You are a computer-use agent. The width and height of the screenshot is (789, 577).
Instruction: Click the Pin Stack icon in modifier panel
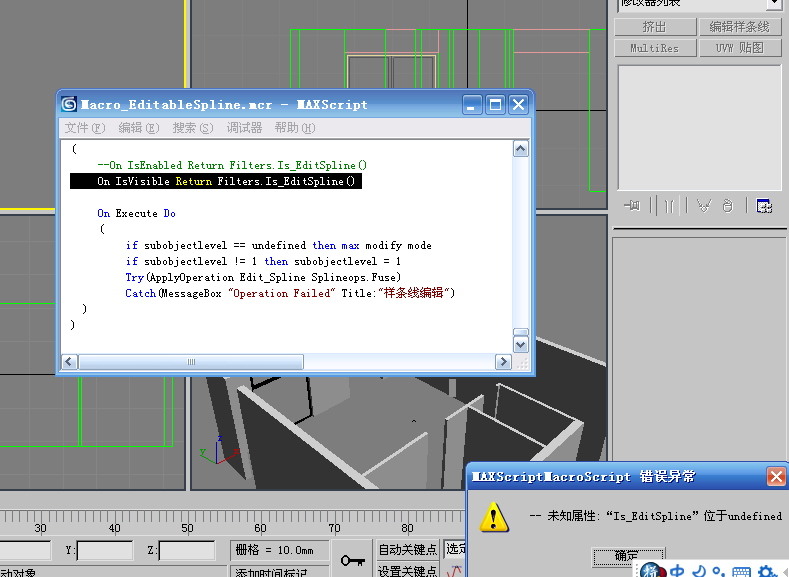632,205
